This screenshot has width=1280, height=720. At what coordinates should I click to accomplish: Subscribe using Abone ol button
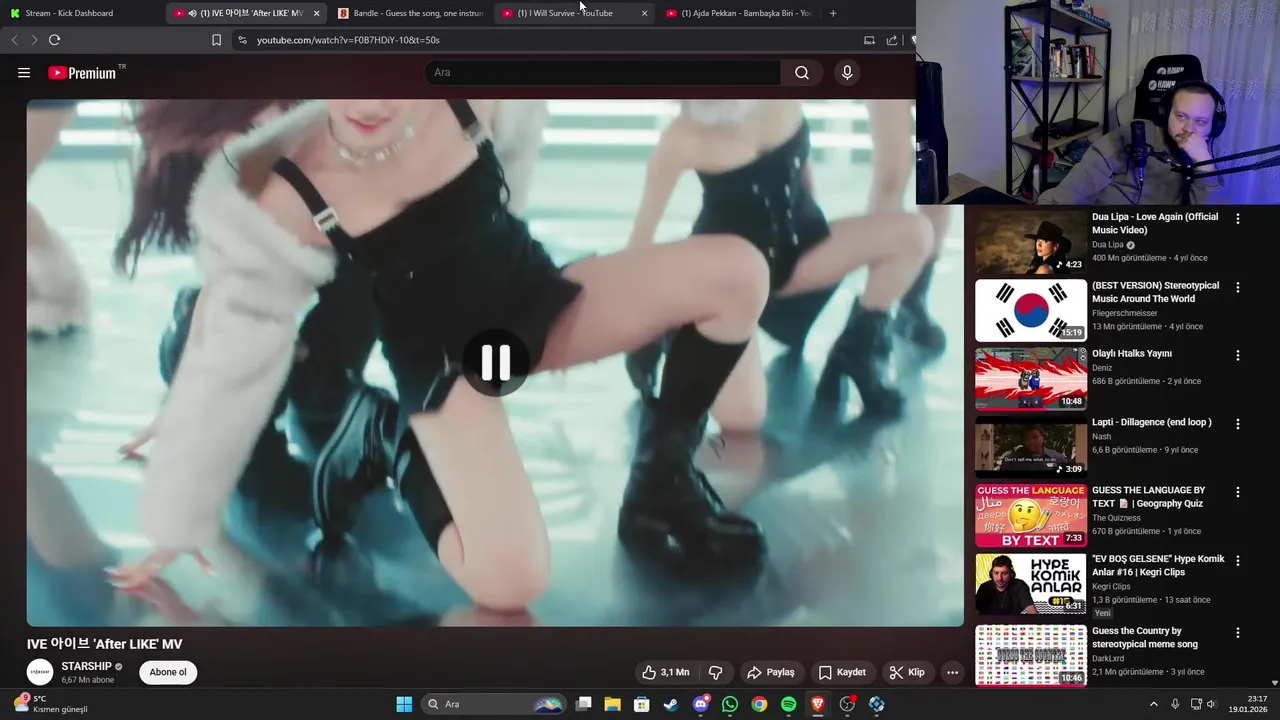click(168, 672)
